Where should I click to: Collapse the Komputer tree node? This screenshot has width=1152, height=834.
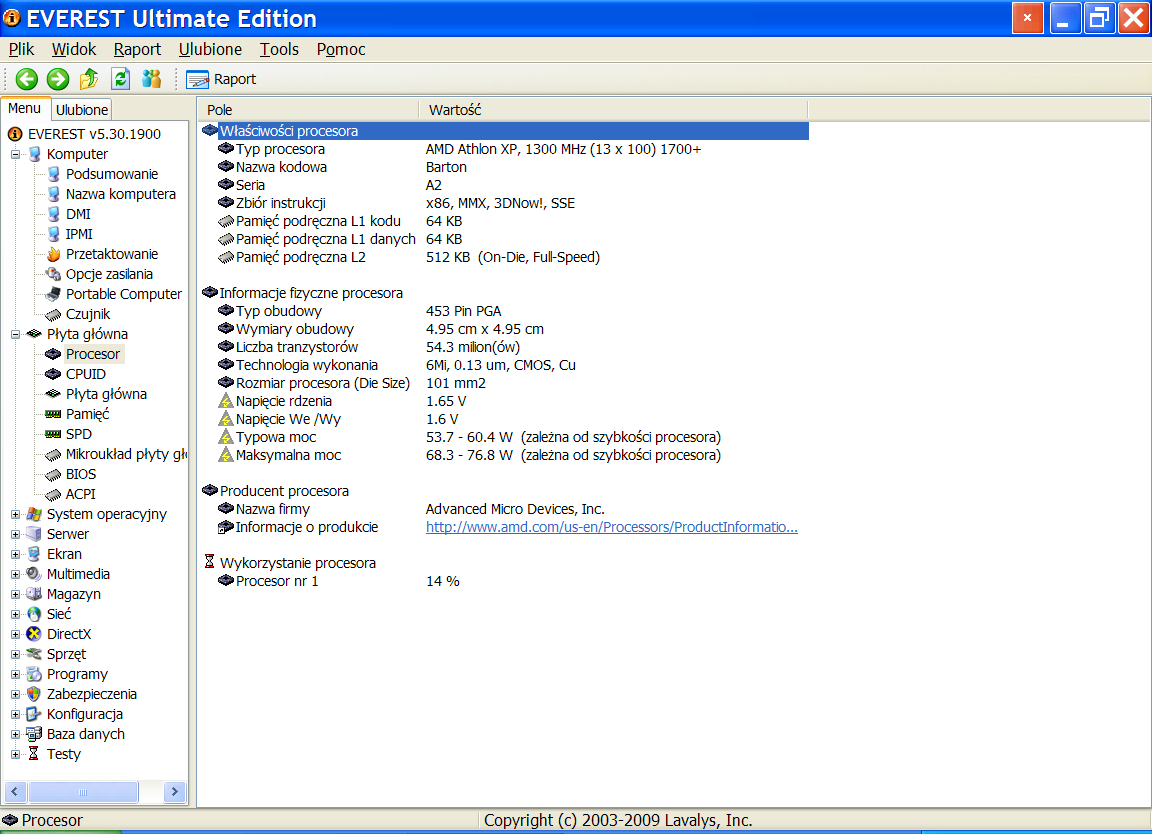tap(16, 154)
